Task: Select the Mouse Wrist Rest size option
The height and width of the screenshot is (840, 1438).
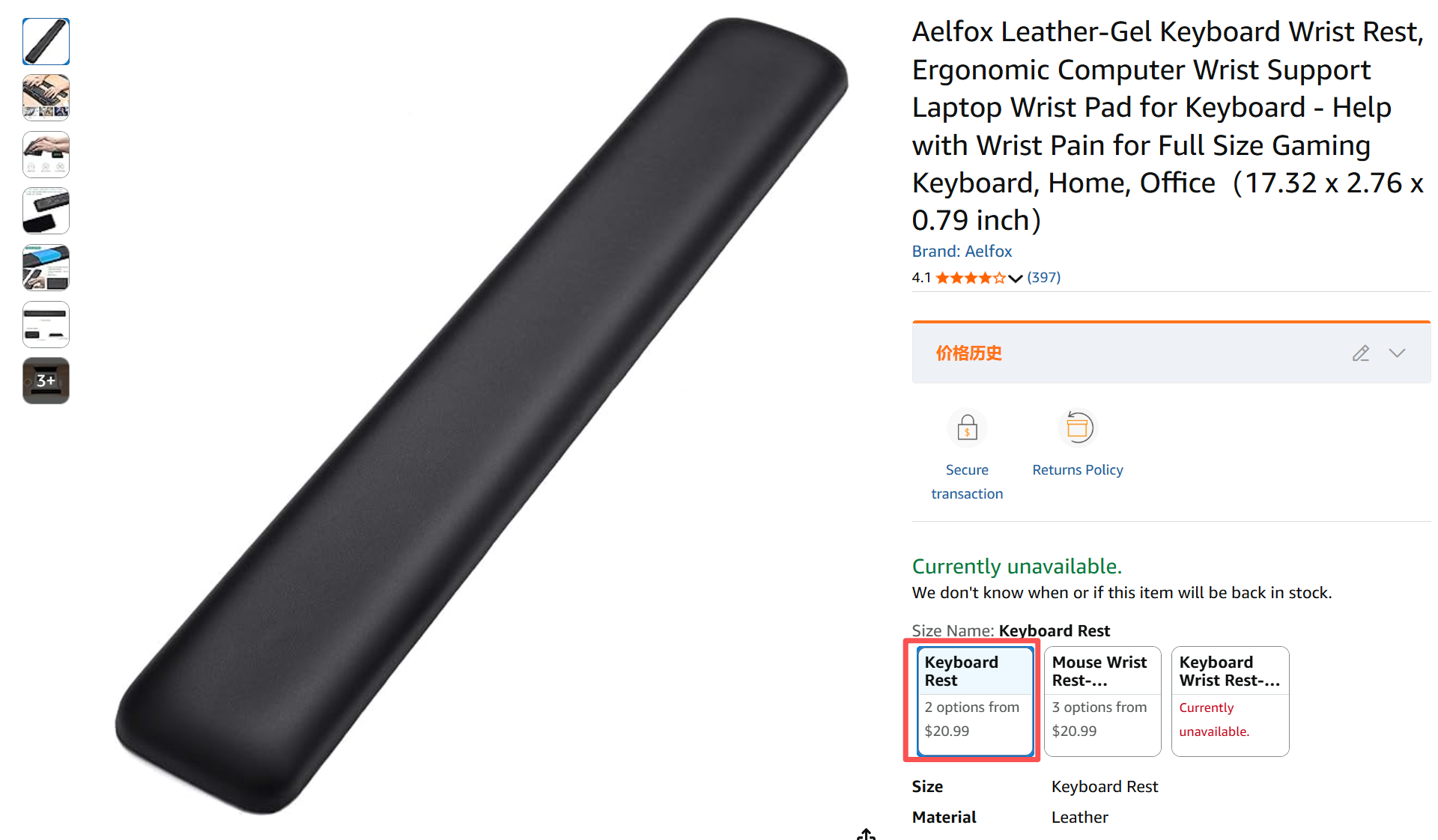Action: coord(1102,701)
